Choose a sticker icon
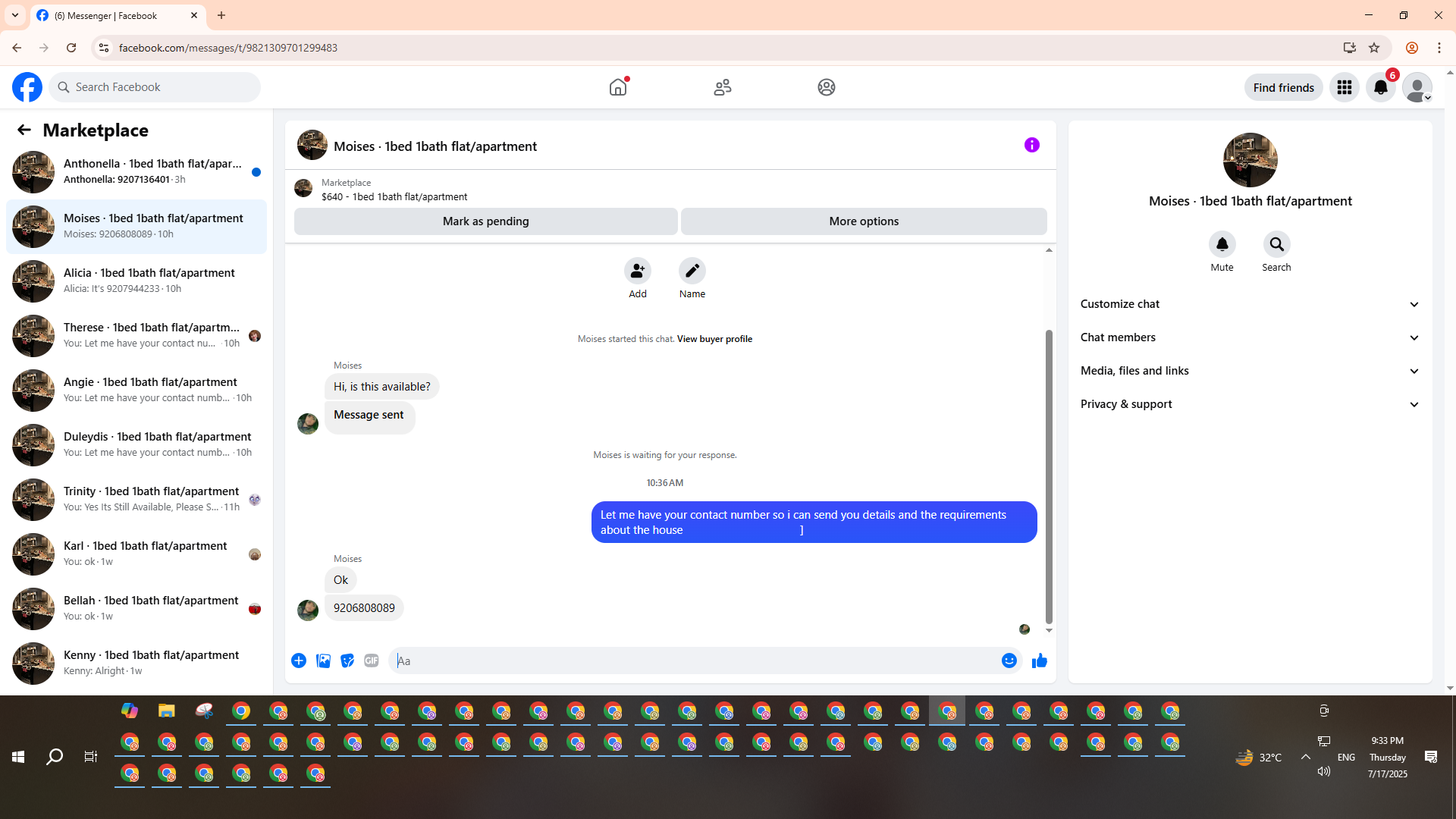 tap(347, 661)
